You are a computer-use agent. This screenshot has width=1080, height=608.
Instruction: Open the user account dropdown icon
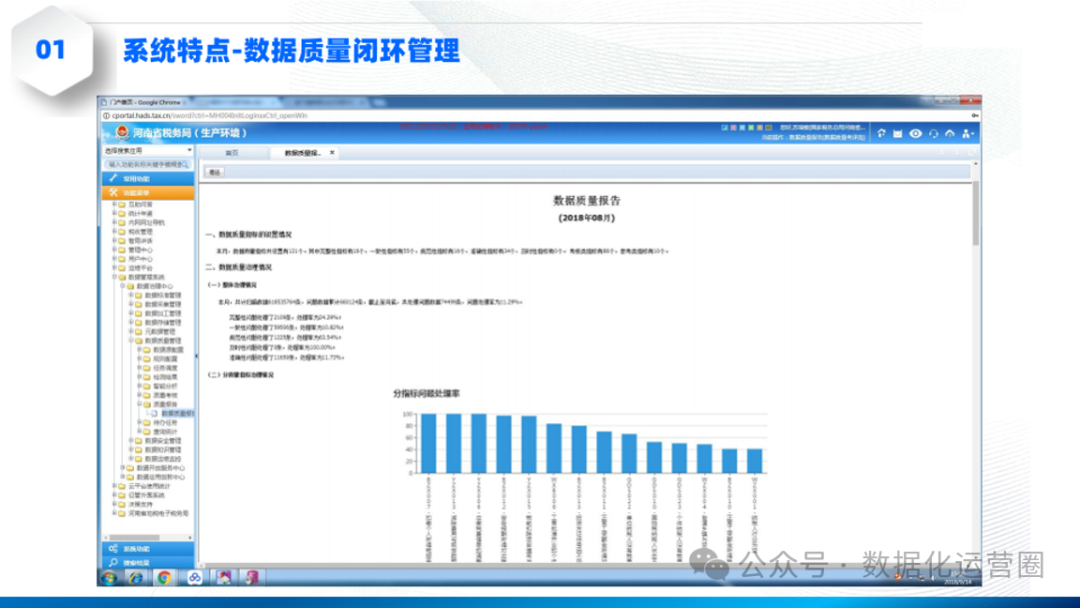967,134
